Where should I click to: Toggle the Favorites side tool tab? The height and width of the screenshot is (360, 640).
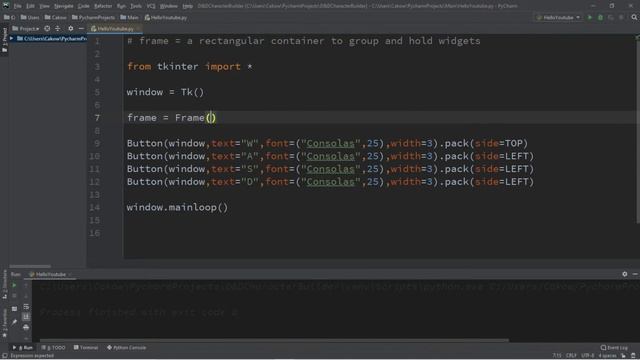(4, 323)
